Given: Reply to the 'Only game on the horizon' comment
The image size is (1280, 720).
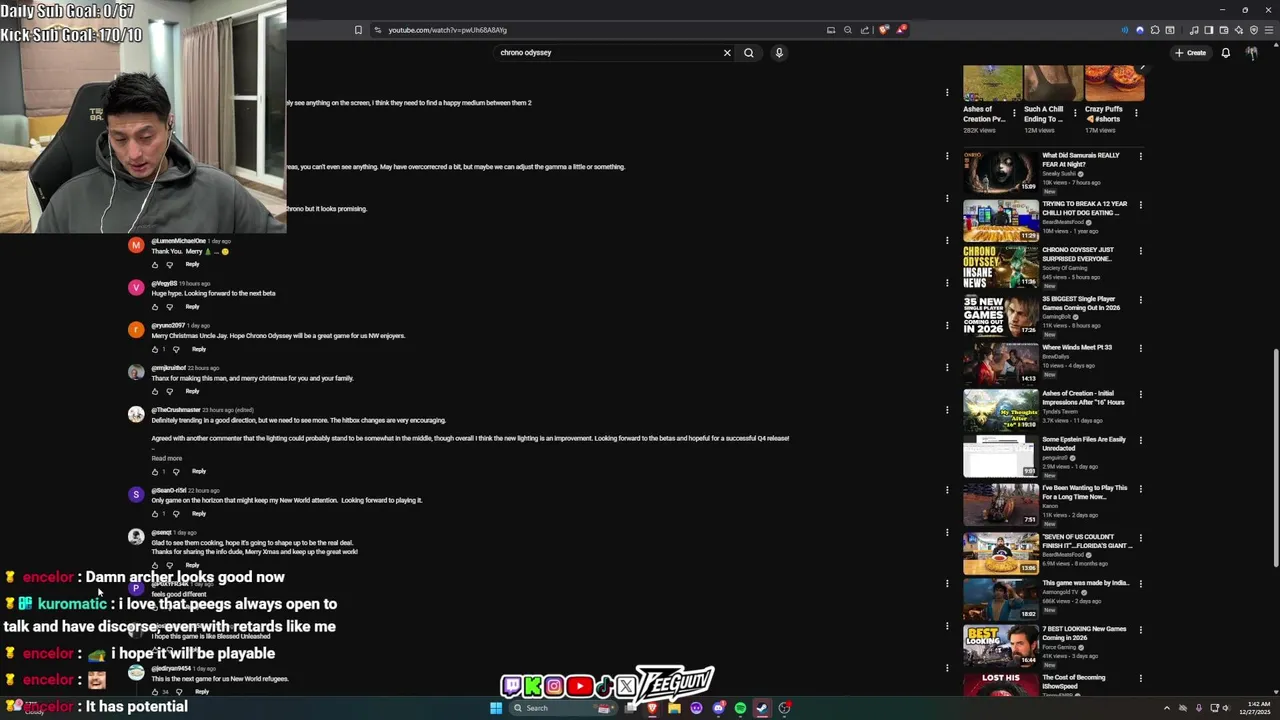Looking at the screenshot, I should point(199,514).
